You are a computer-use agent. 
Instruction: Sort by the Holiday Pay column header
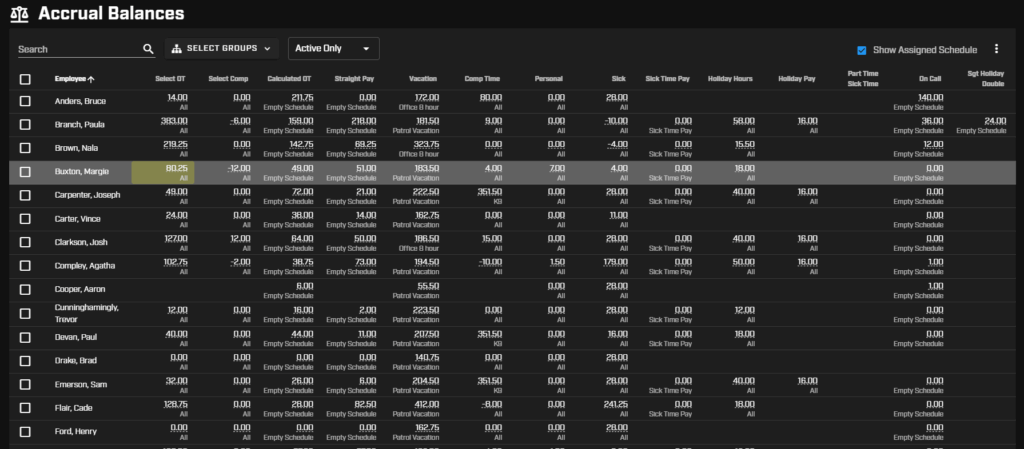click(797, 79)
